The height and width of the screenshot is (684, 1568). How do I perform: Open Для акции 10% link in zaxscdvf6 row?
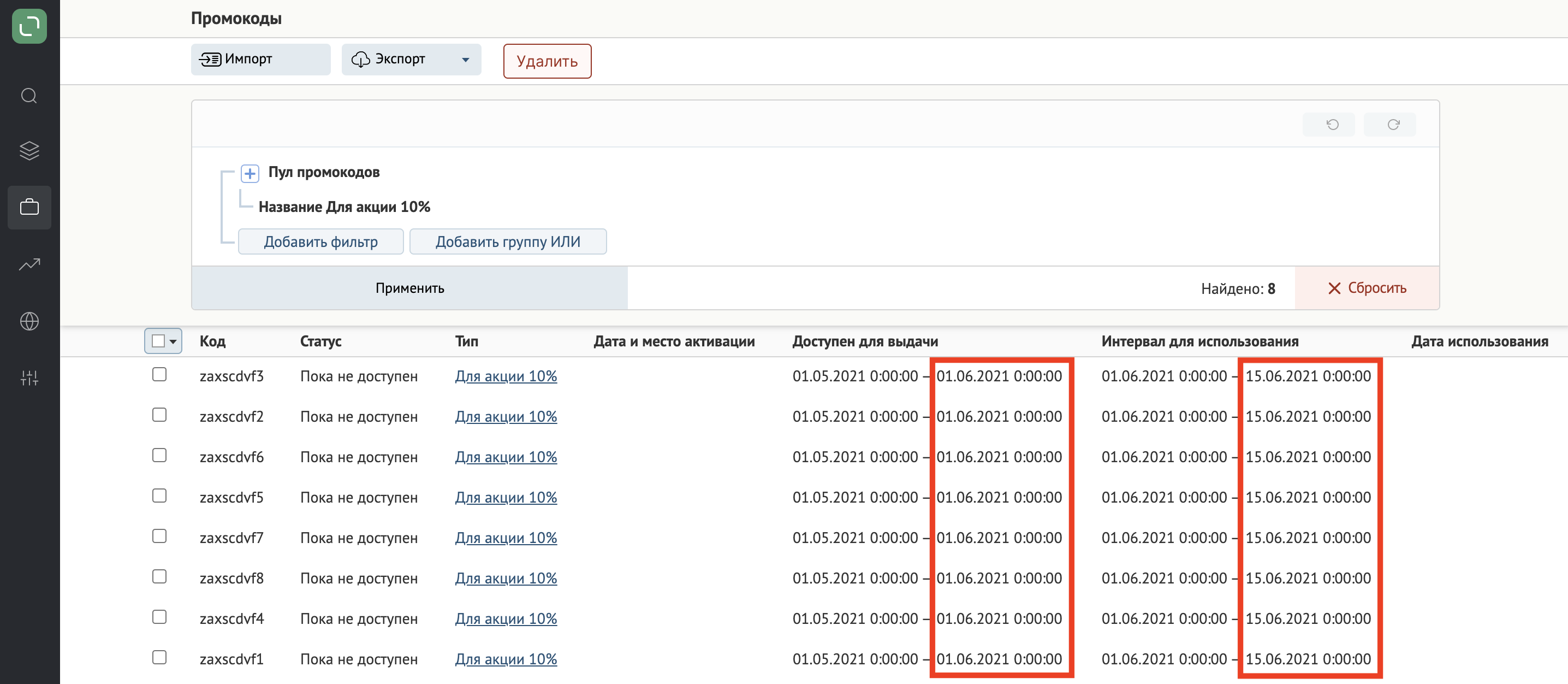[506, 457]
